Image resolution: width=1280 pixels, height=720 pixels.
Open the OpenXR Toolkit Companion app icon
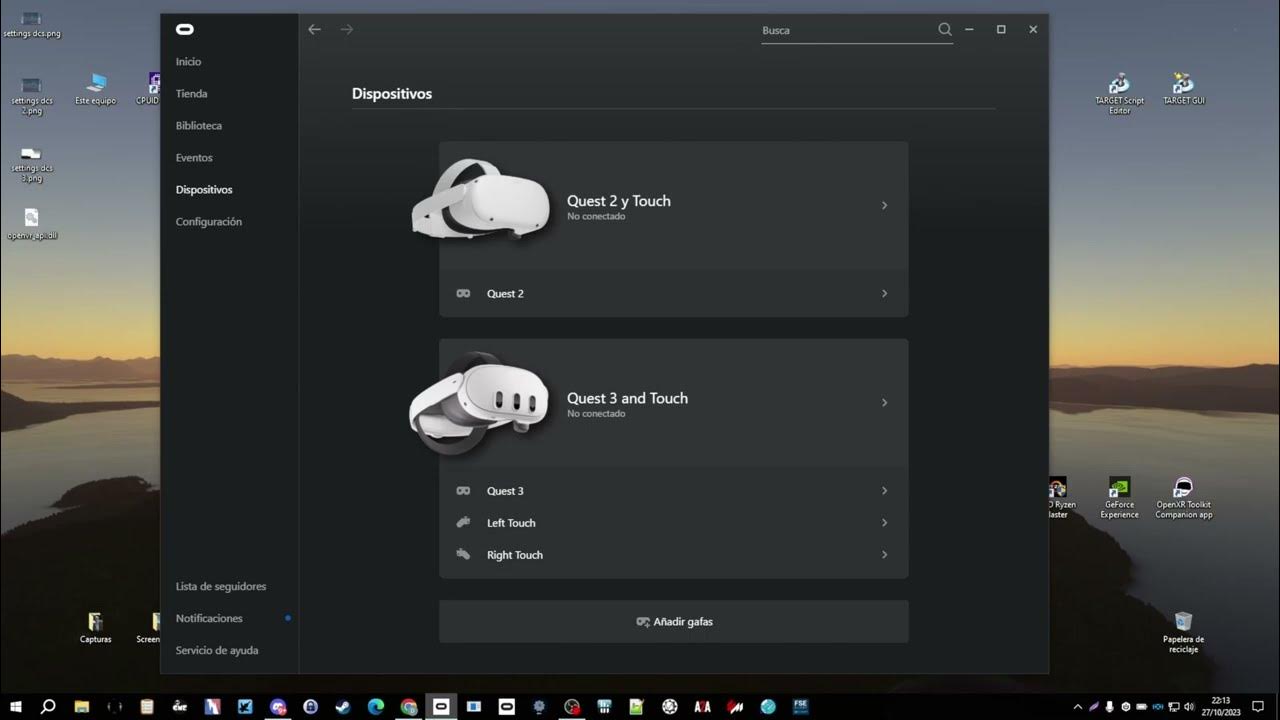coord(1184,497)
